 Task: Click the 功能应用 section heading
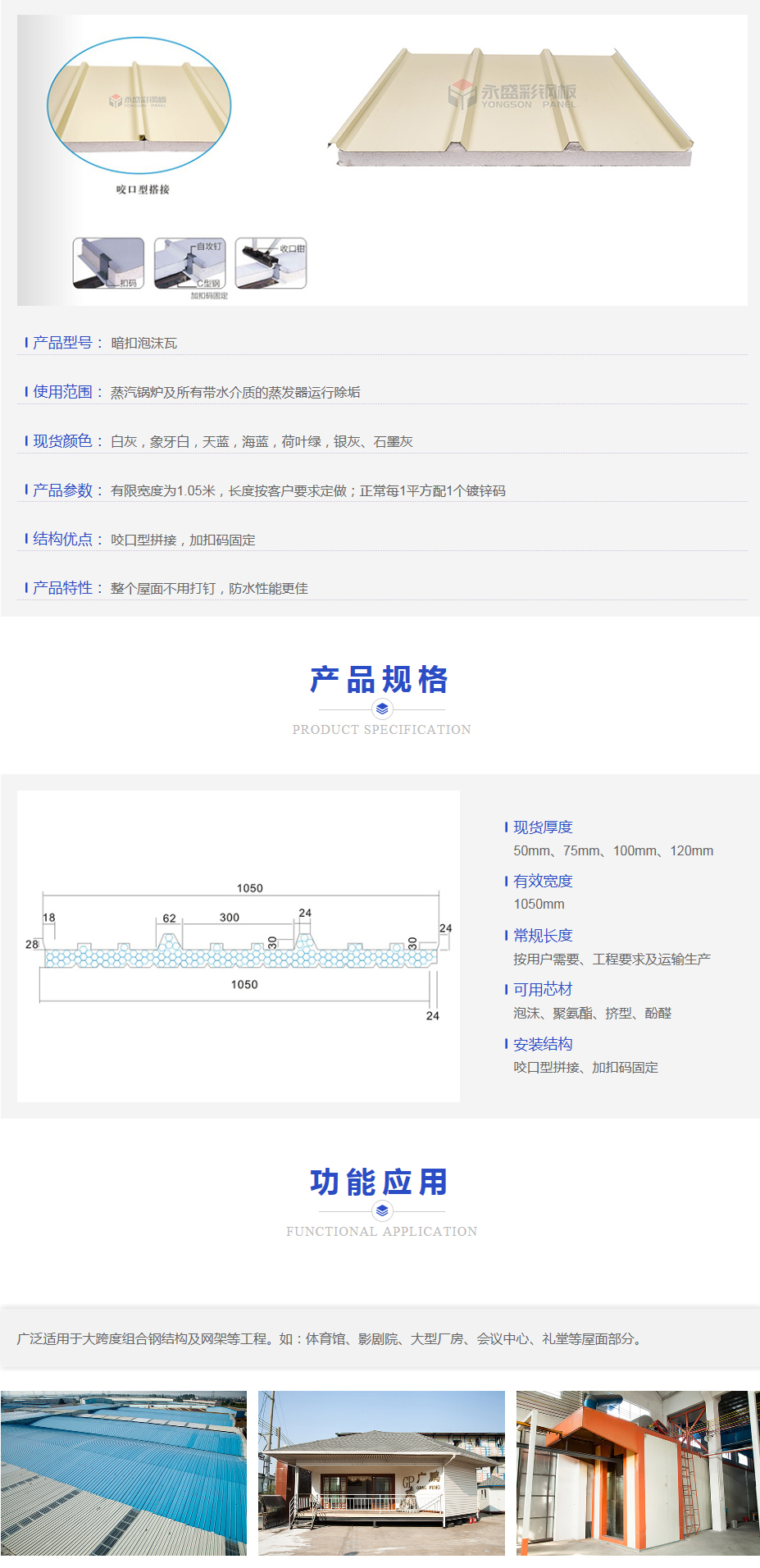tap(380, 1182)
